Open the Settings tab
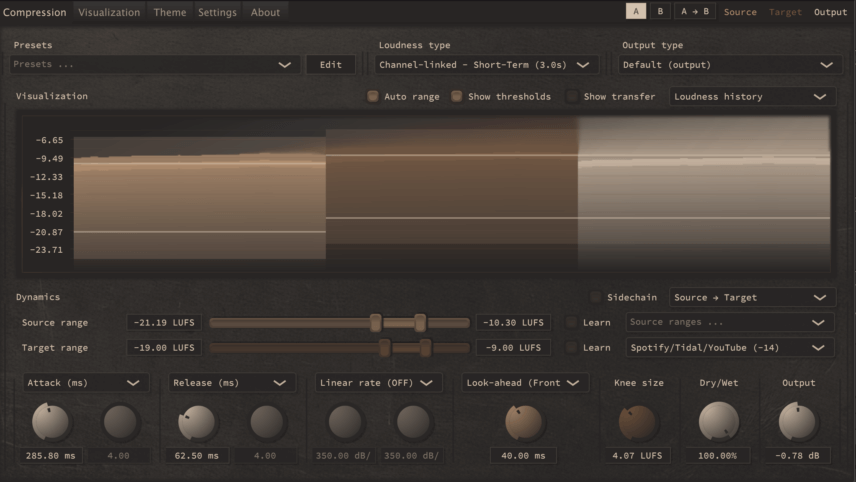The width and height of the screenshot is (856, 482). coord(217,12)
